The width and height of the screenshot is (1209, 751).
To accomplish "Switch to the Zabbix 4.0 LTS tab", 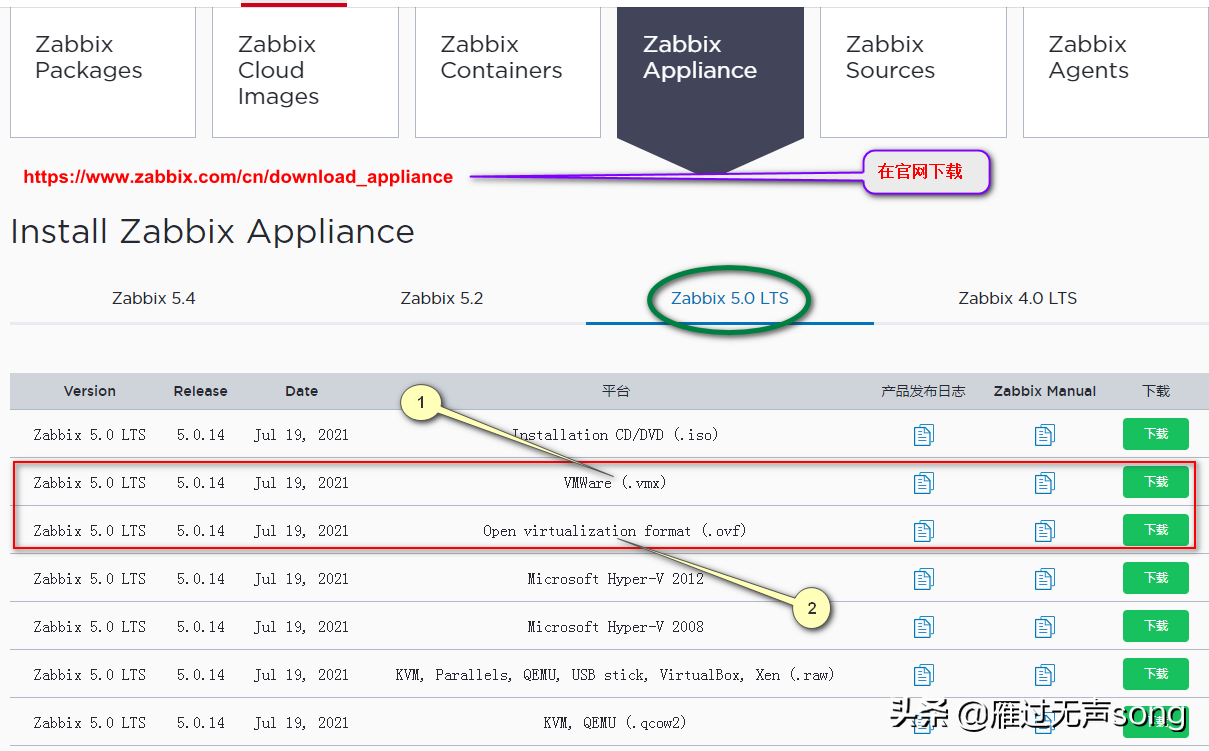I will 1018,298.
